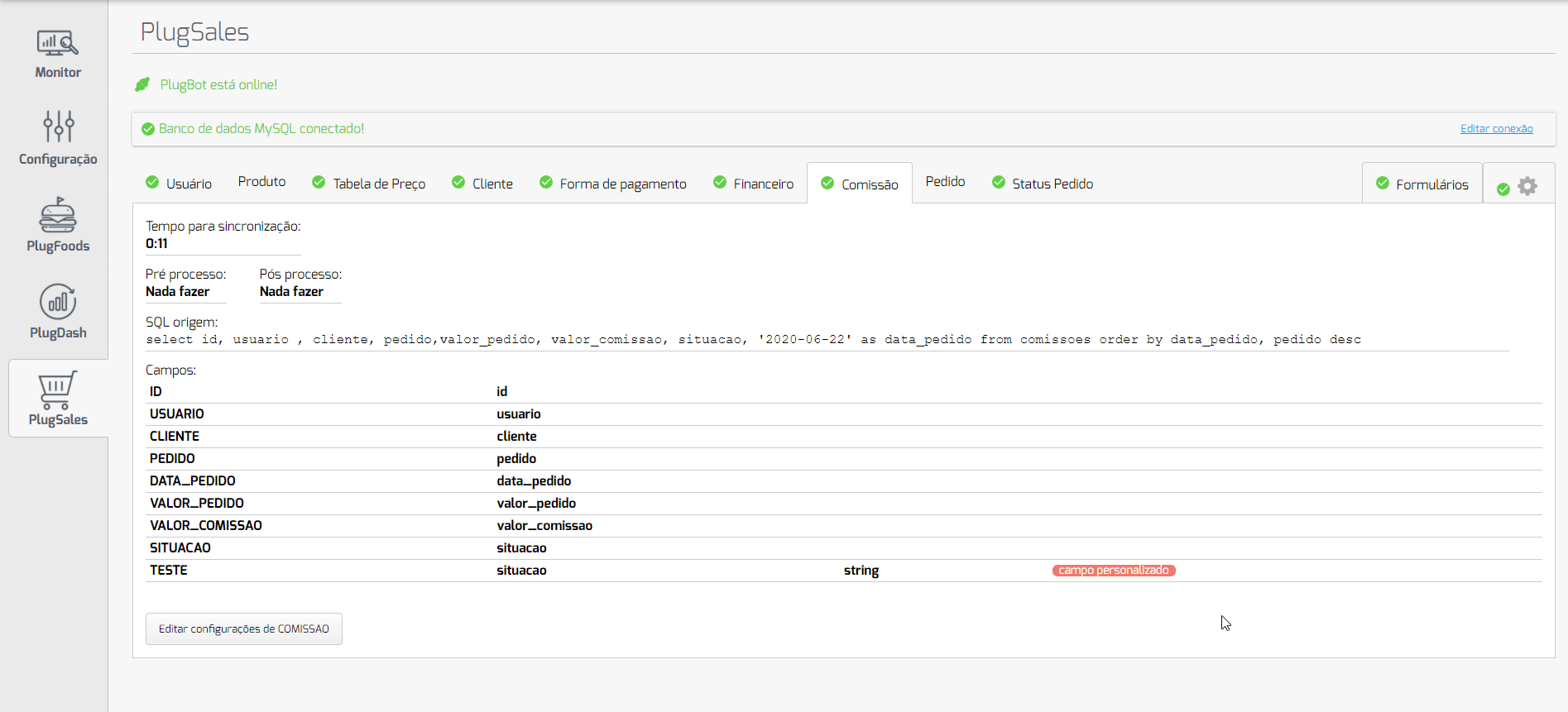
Task: Click the string type in TESTE row
Action: tap(861, 571)
